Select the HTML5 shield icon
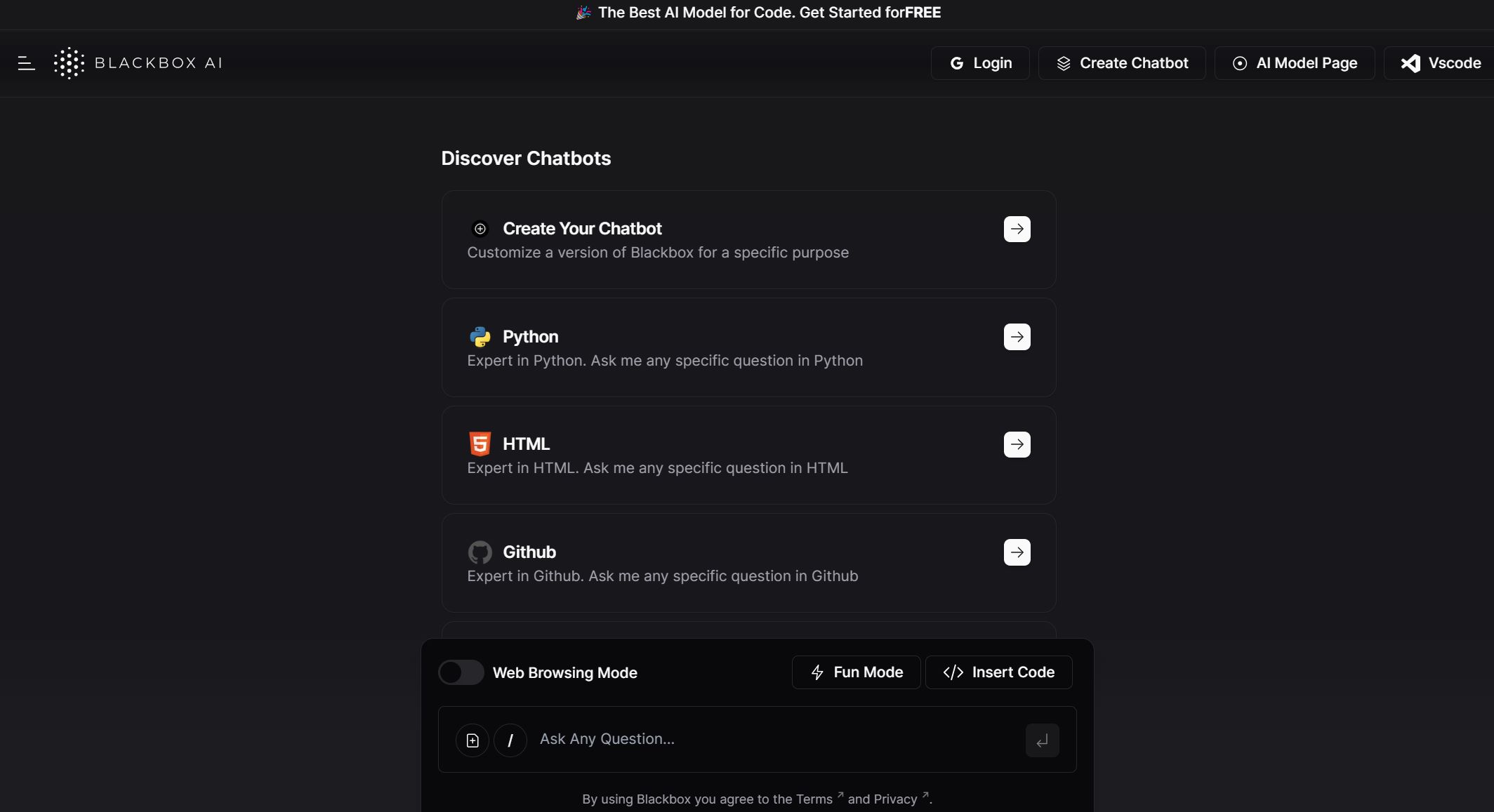This screenshot has height=812, width=1494. 480,444
